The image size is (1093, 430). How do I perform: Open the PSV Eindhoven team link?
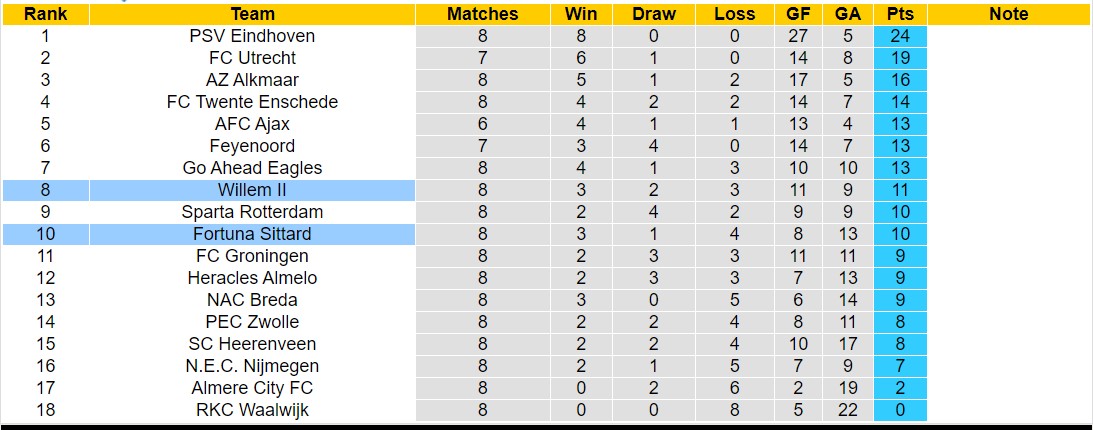tap(252, 36)
